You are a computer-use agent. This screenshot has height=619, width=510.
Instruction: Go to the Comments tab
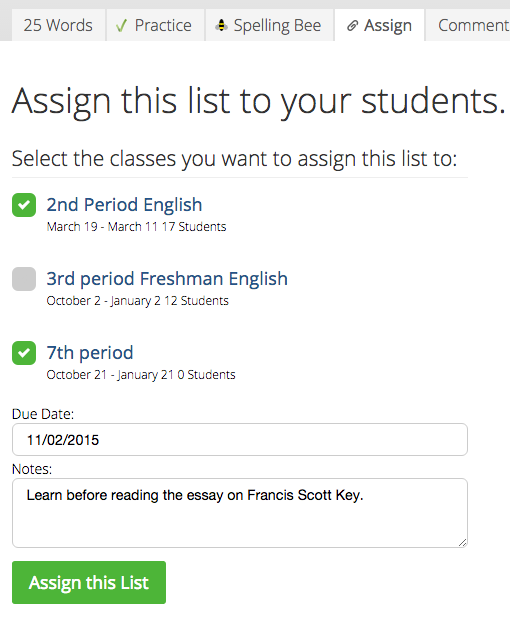coord(468,25)
